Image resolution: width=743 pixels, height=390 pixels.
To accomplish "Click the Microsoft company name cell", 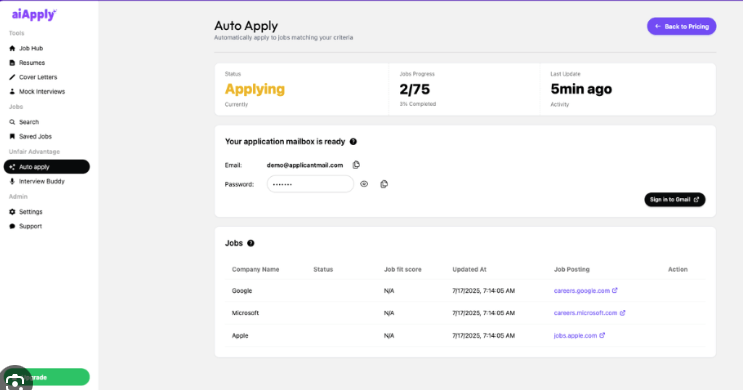I will click(245, 313).
